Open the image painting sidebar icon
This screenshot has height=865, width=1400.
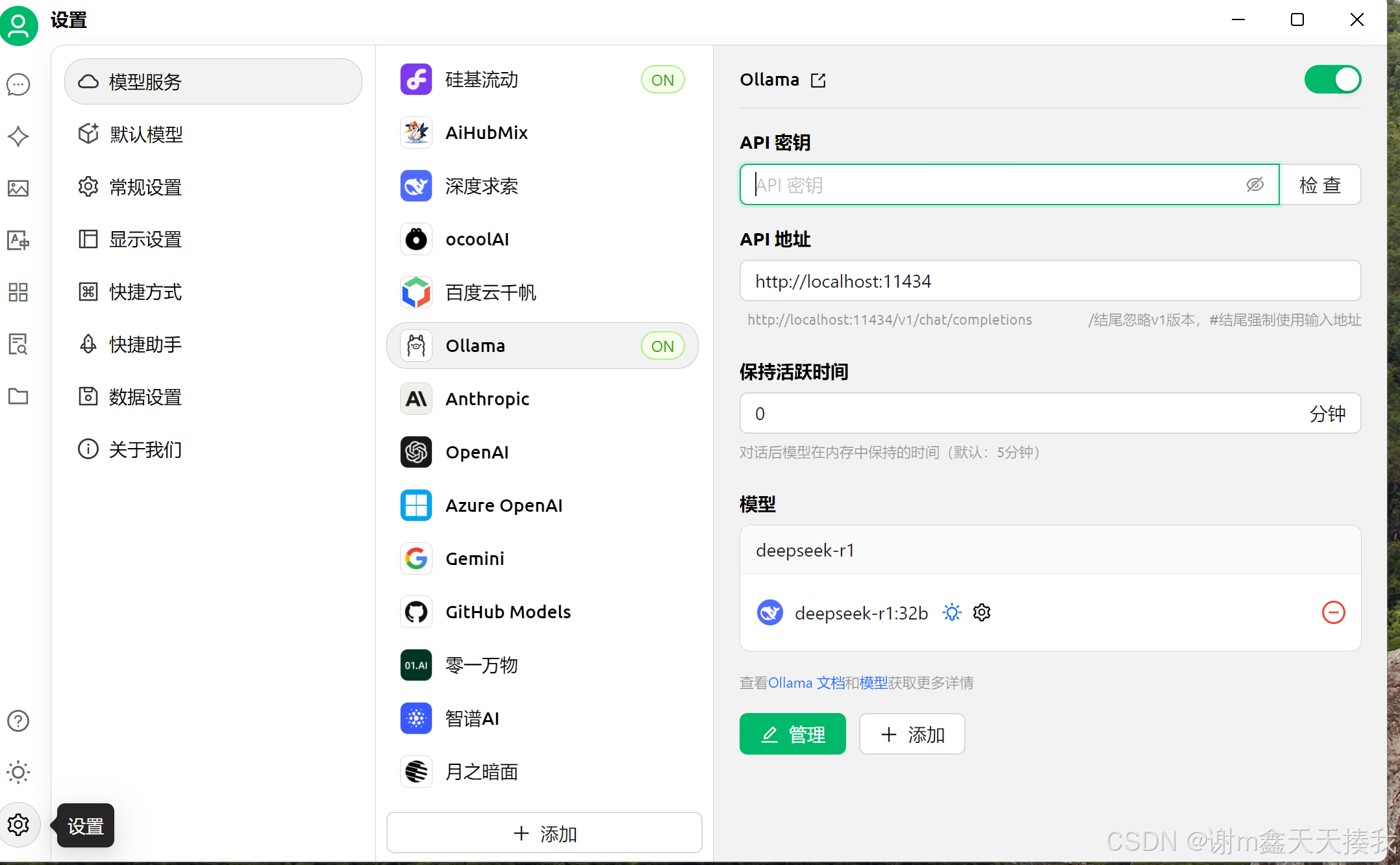(18, 188)
